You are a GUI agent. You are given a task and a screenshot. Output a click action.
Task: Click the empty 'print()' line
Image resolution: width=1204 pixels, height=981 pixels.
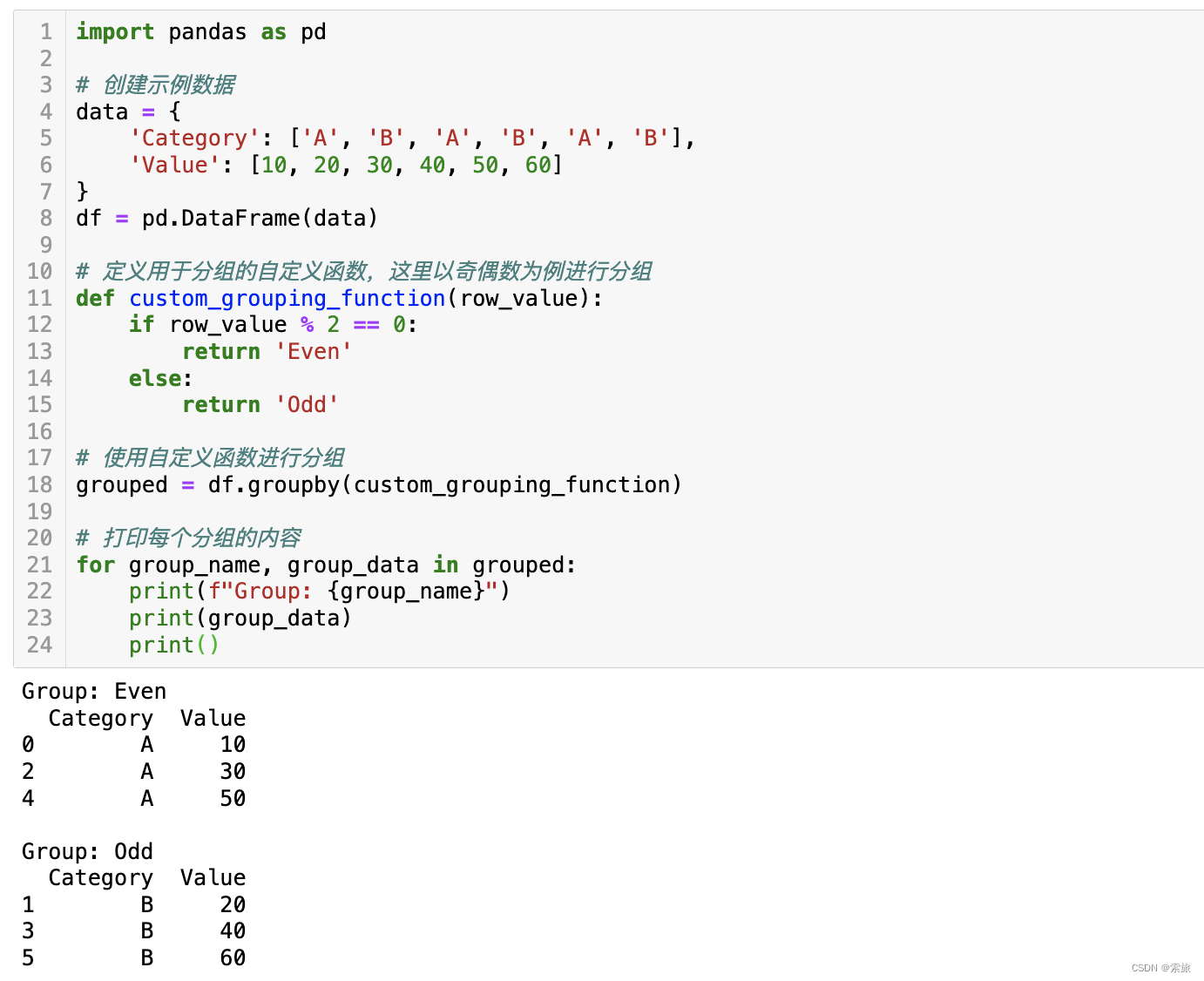click(x=174, y=646)
